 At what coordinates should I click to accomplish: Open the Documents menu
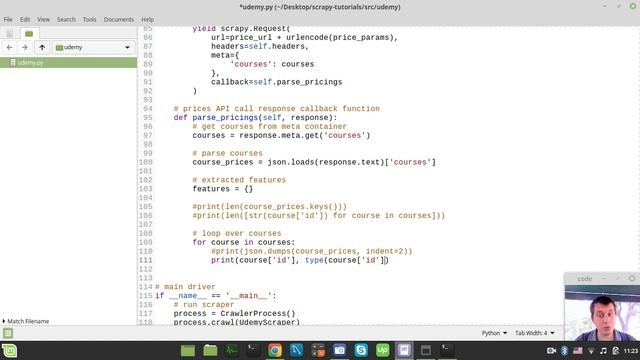pos(118,19)
